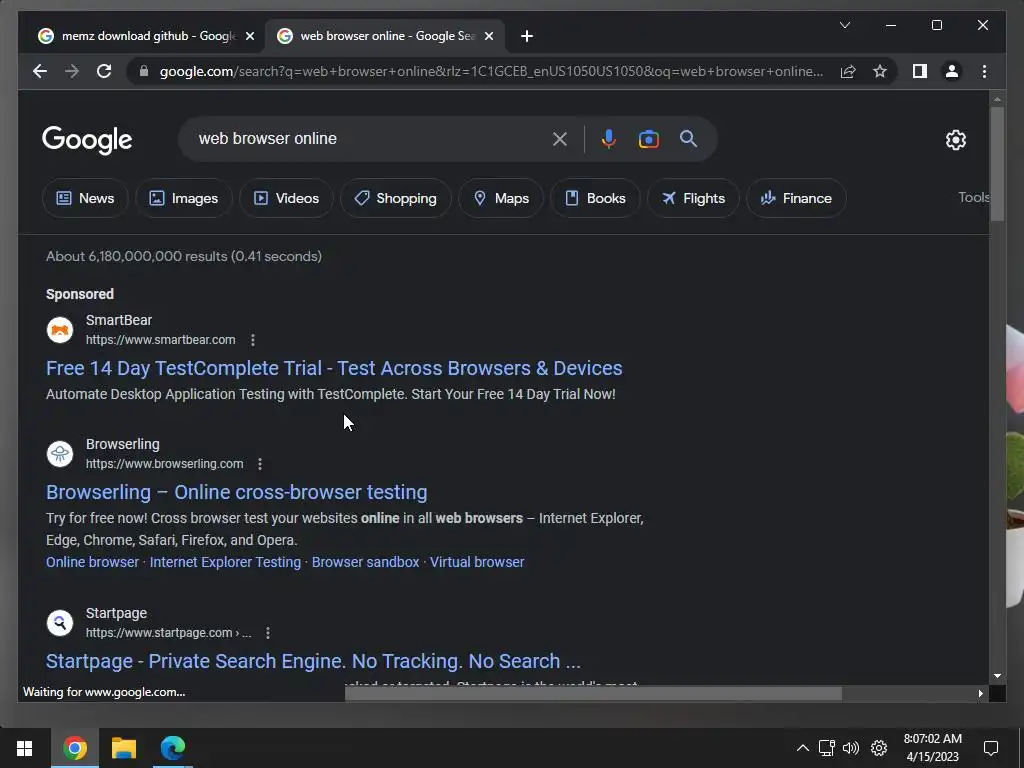Go to the Google logo homepage
Image resolution: width=1024 pixels, height=768 pixels.
pos(87,140)
